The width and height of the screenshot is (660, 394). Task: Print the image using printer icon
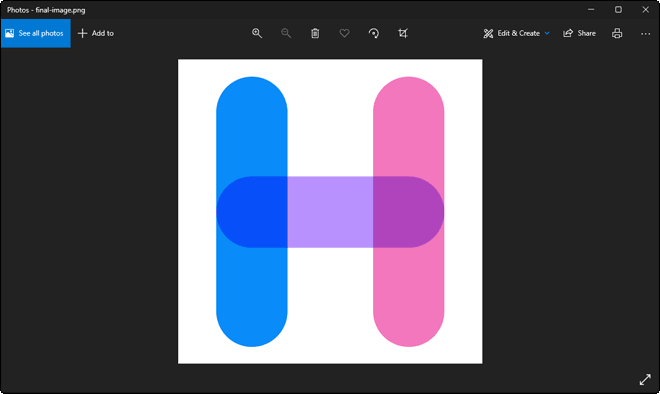coord(617,33)
